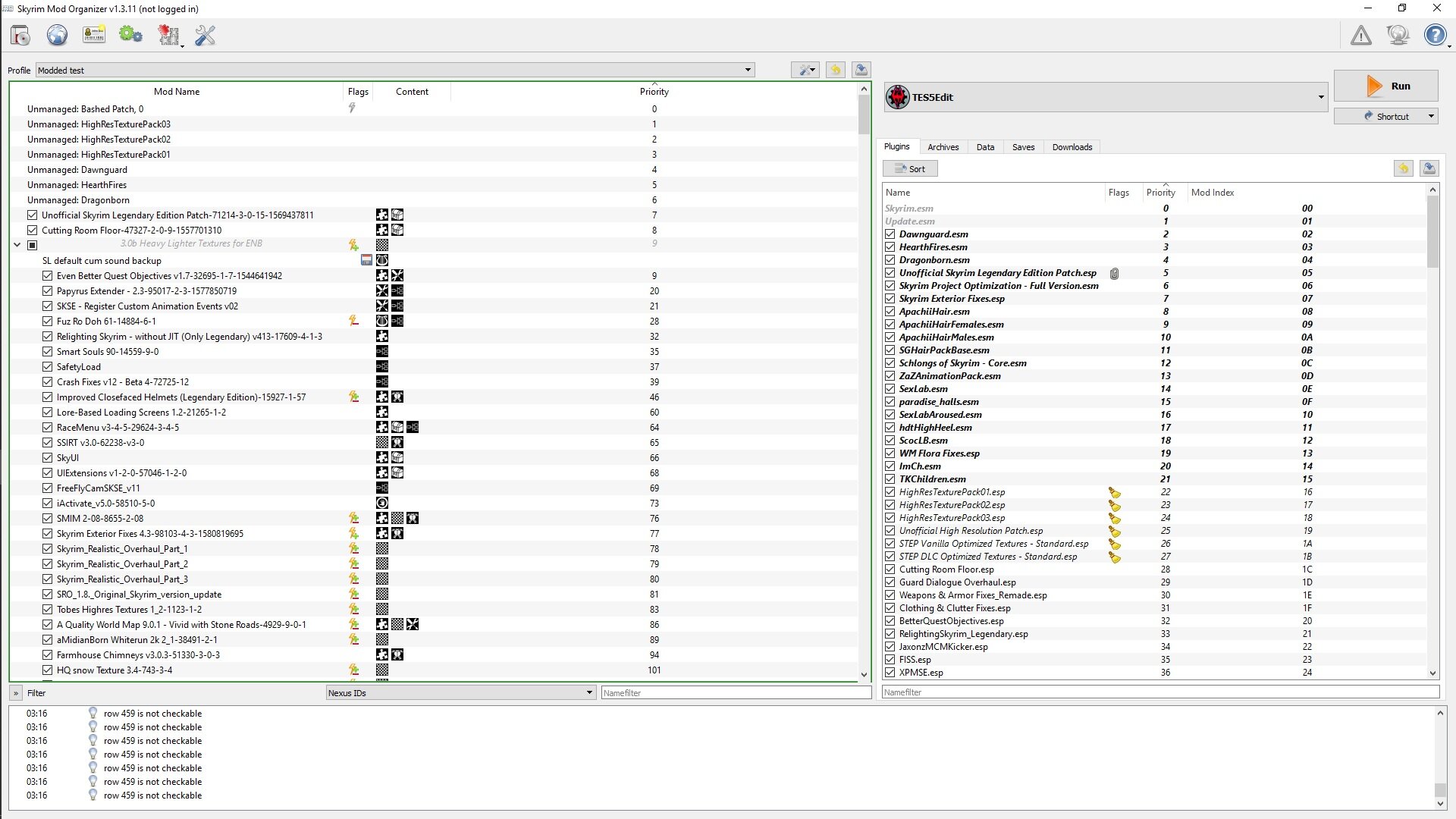Click create backup icon in Plugins pane
Viewport: 1456px width, 819px height.
(x=1429, y=168)
